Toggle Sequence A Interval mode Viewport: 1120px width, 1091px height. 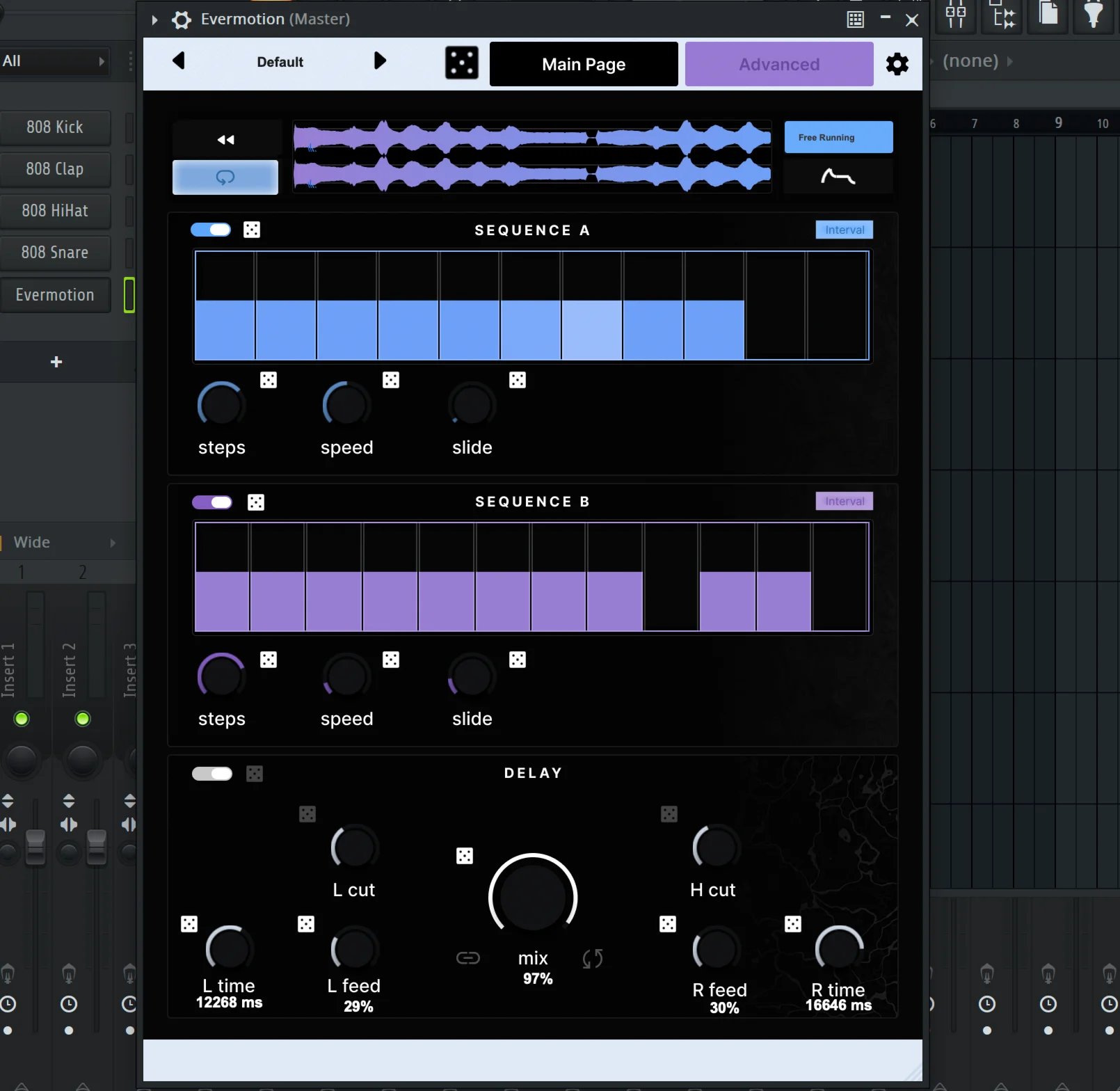pos(845,230)
